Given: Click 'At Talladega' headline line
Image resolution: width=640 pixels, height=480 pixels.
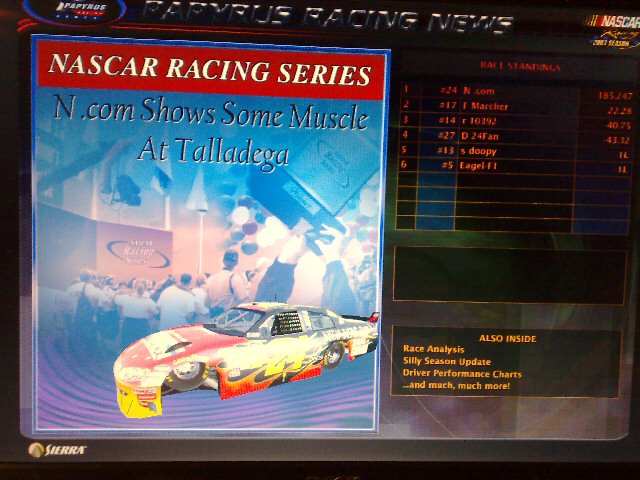Looking at the screenshot, I should coord(213,153).
